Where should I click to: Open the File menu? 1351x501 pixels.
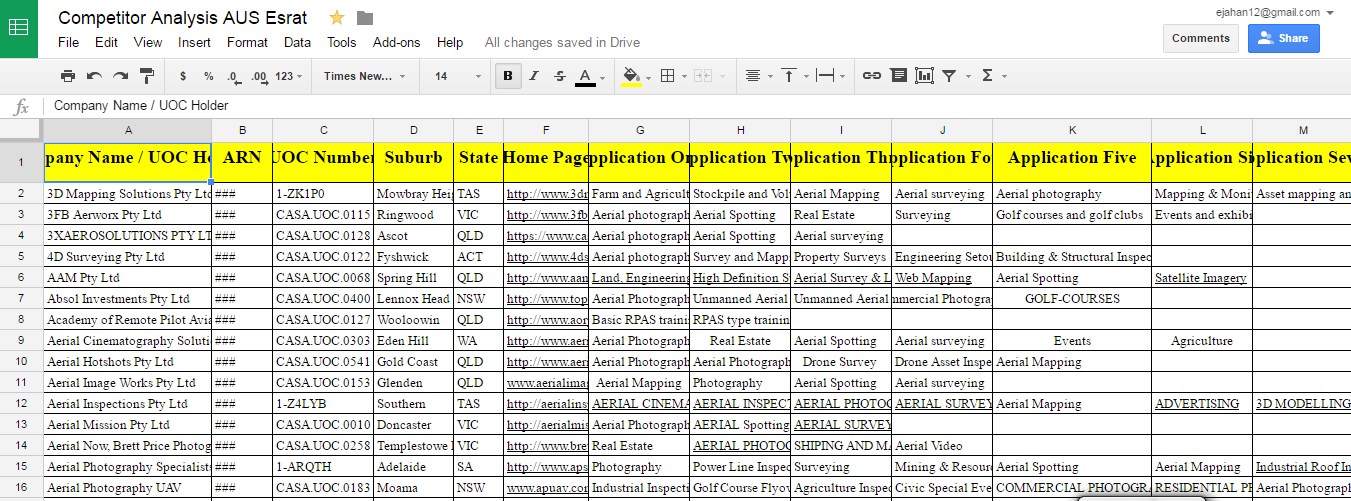pos(68,43)
